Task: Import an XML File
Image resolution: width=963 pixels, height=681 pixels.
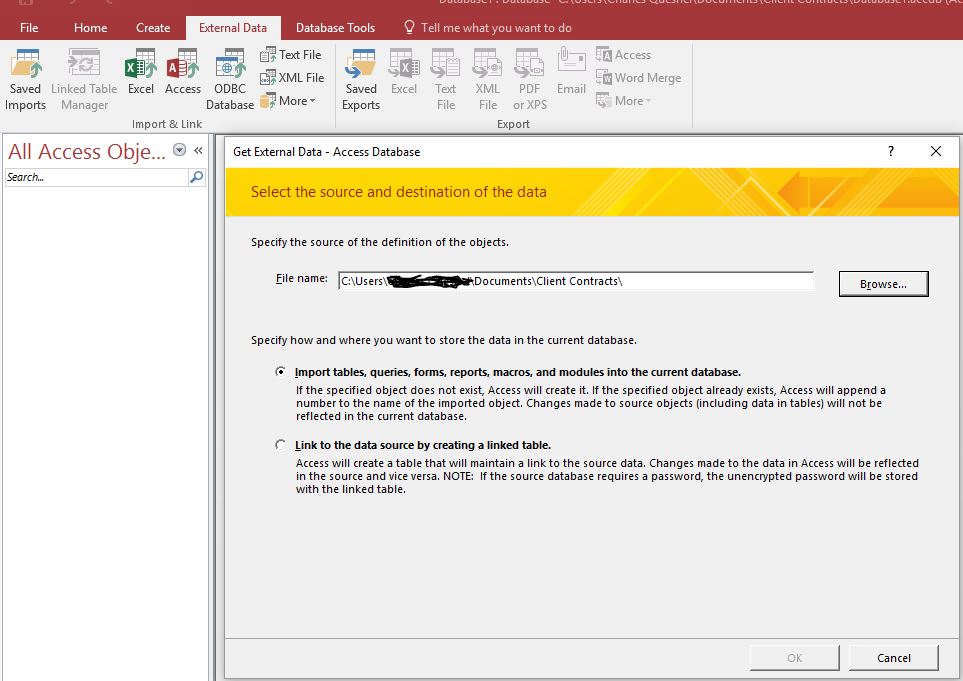Action: 292,77
